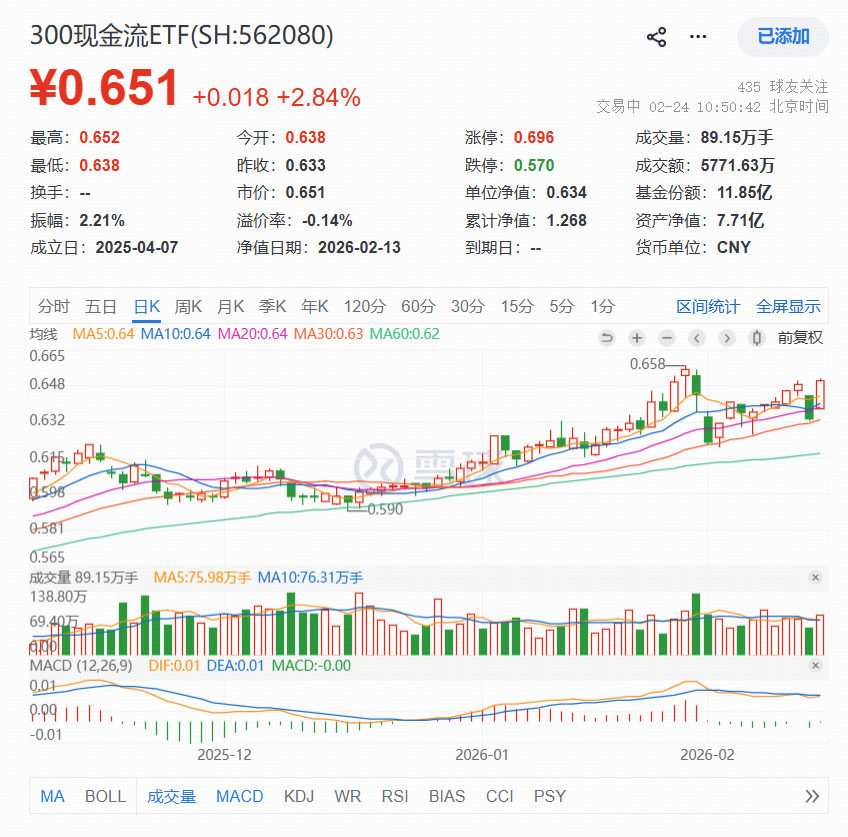Open the more options (…) icon
Screen dimensions: 848x837
[698, 36]
